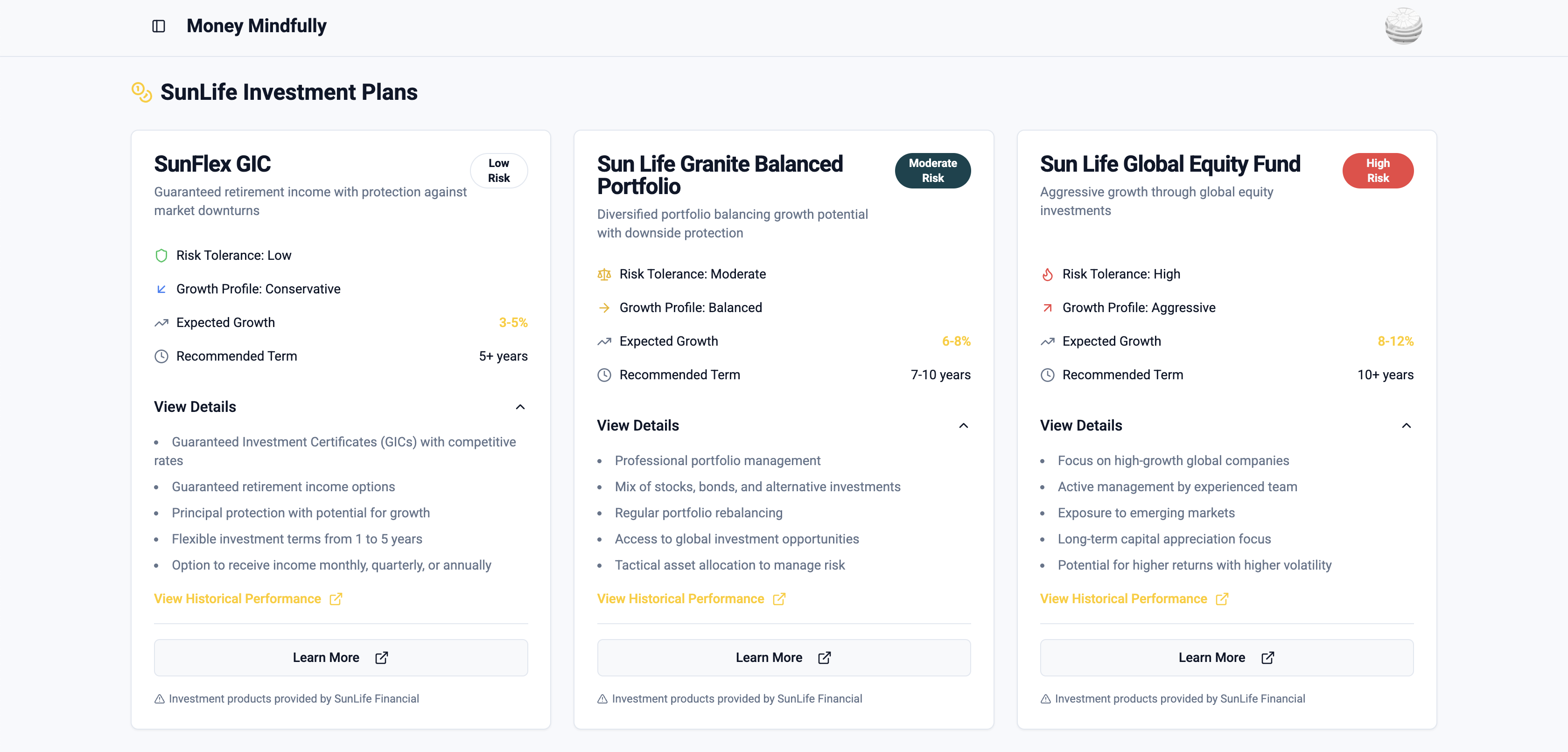1568x752 pixels.
Task: Click the Low Risk badge on SunFlex GIC
Action: pos(498,171)
